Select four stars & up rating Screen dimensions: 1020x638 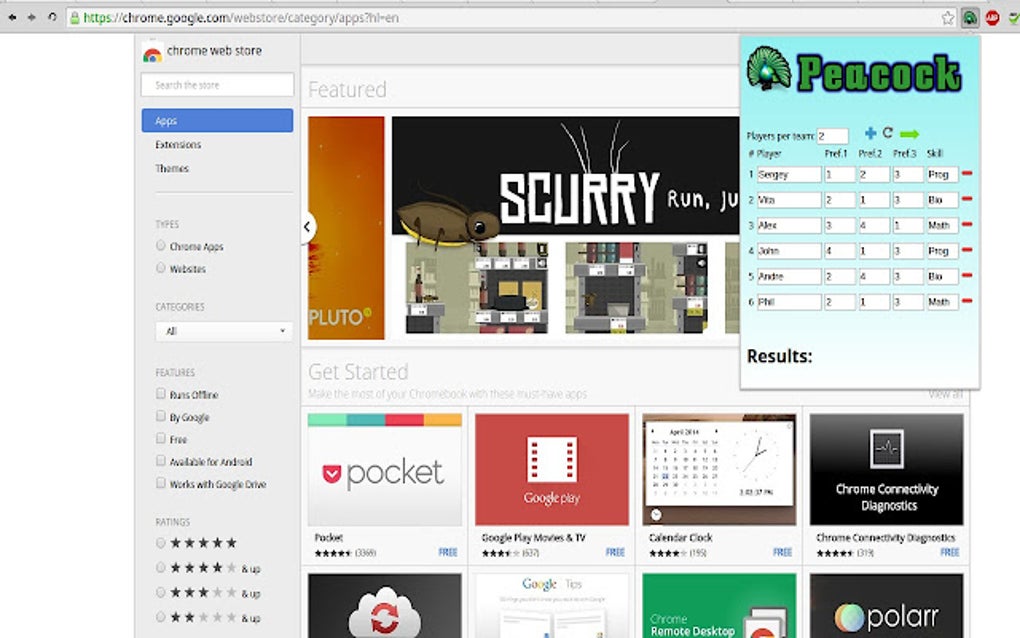pos(161,567)
